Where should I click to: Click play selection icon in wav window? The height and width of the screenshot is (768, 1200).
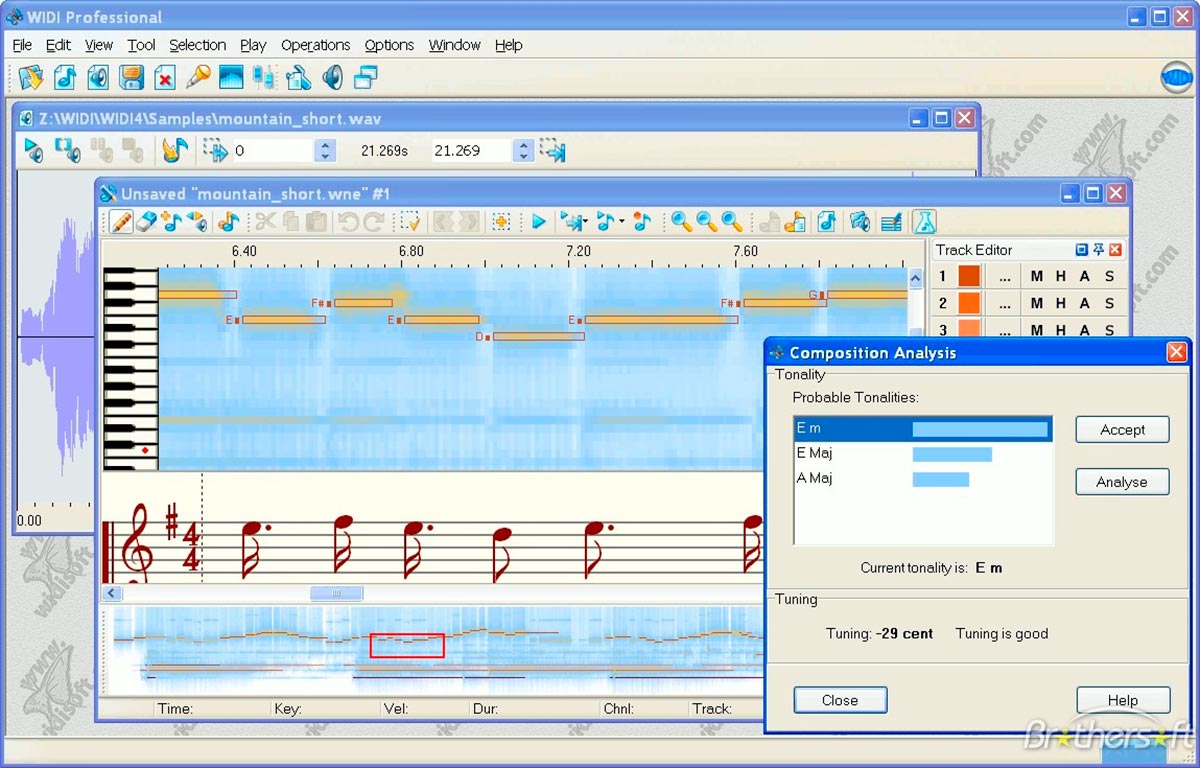pos(67,150)
